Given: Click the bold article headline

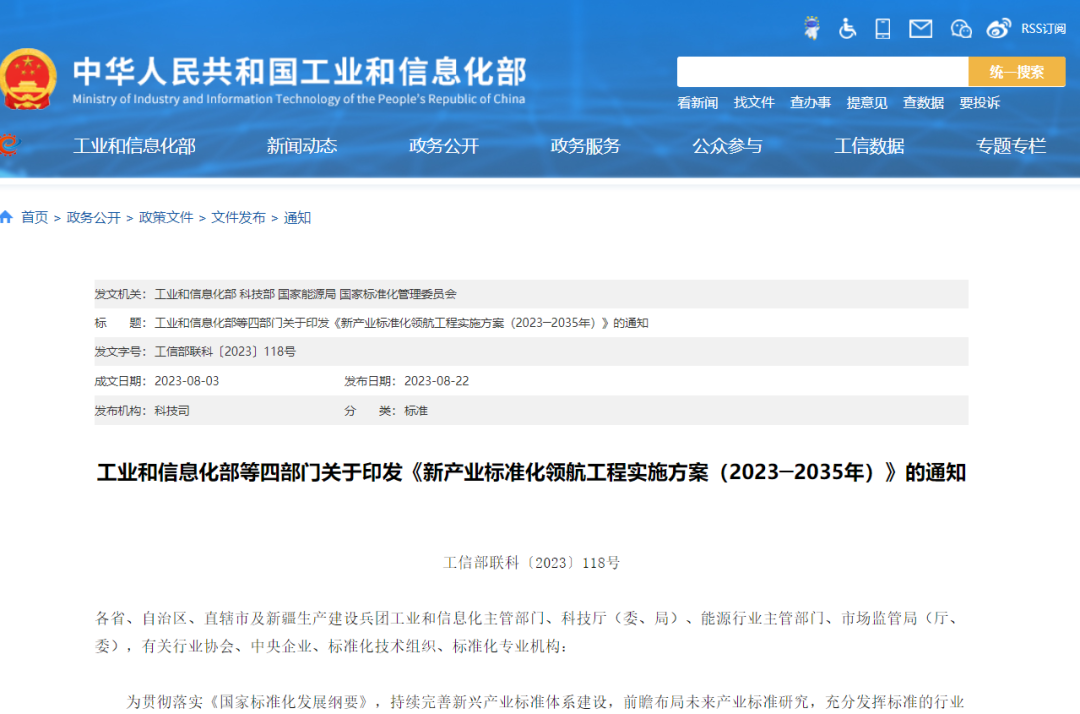Looking at the screenshot, I should (531, 472).
